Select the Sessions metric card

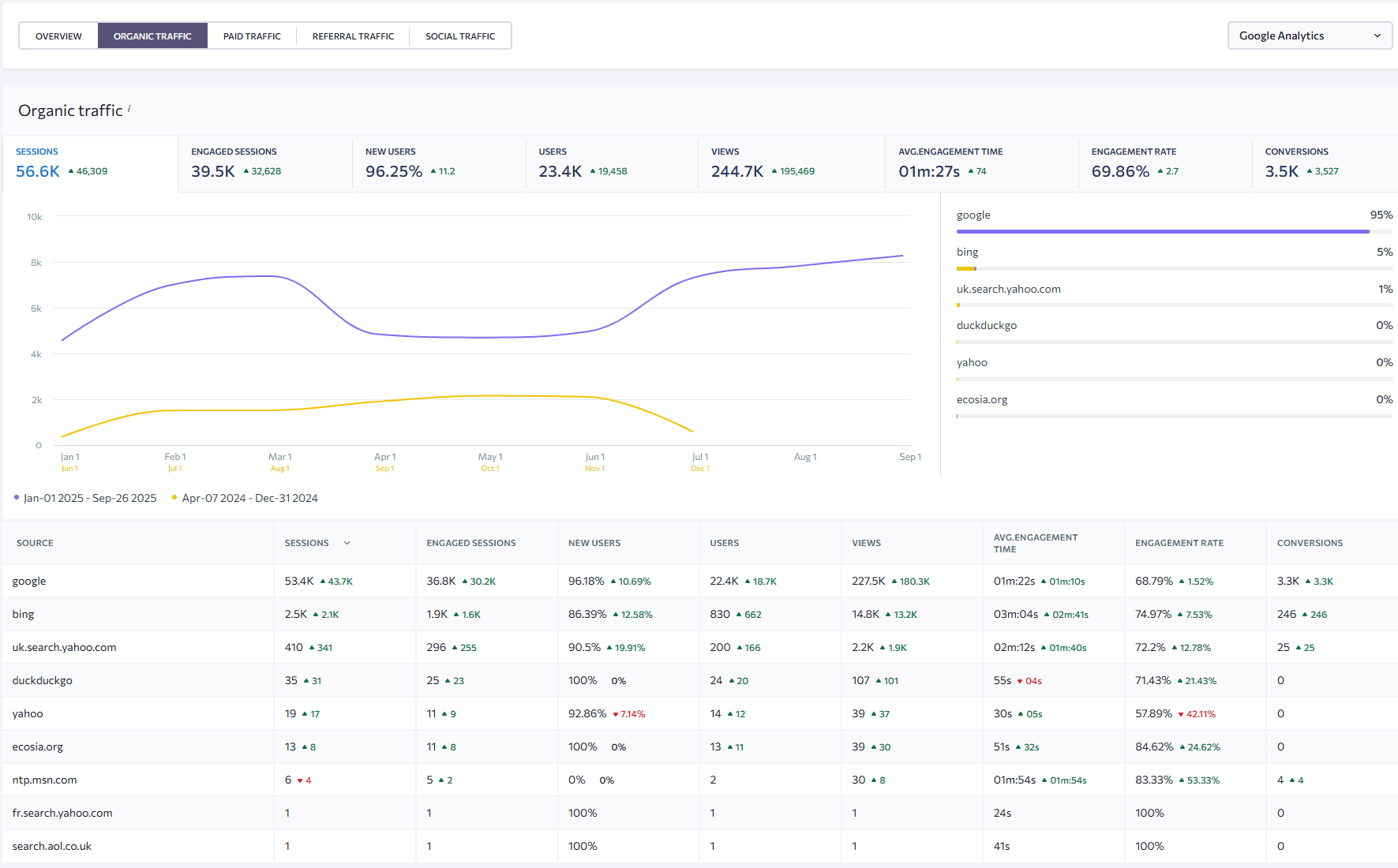point(90,163)
